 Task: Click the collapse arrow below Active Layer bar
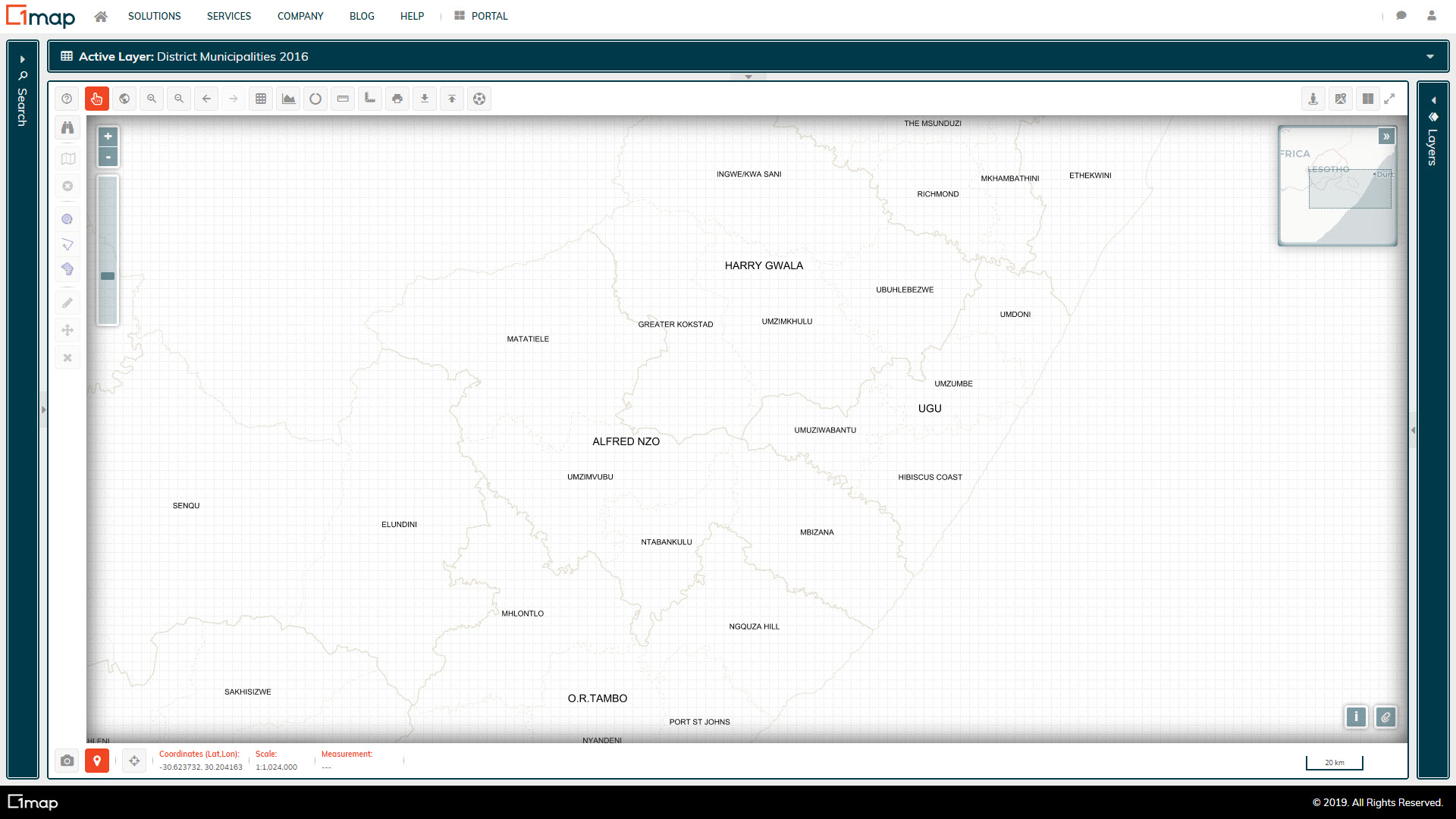click(x=748, y=77)
